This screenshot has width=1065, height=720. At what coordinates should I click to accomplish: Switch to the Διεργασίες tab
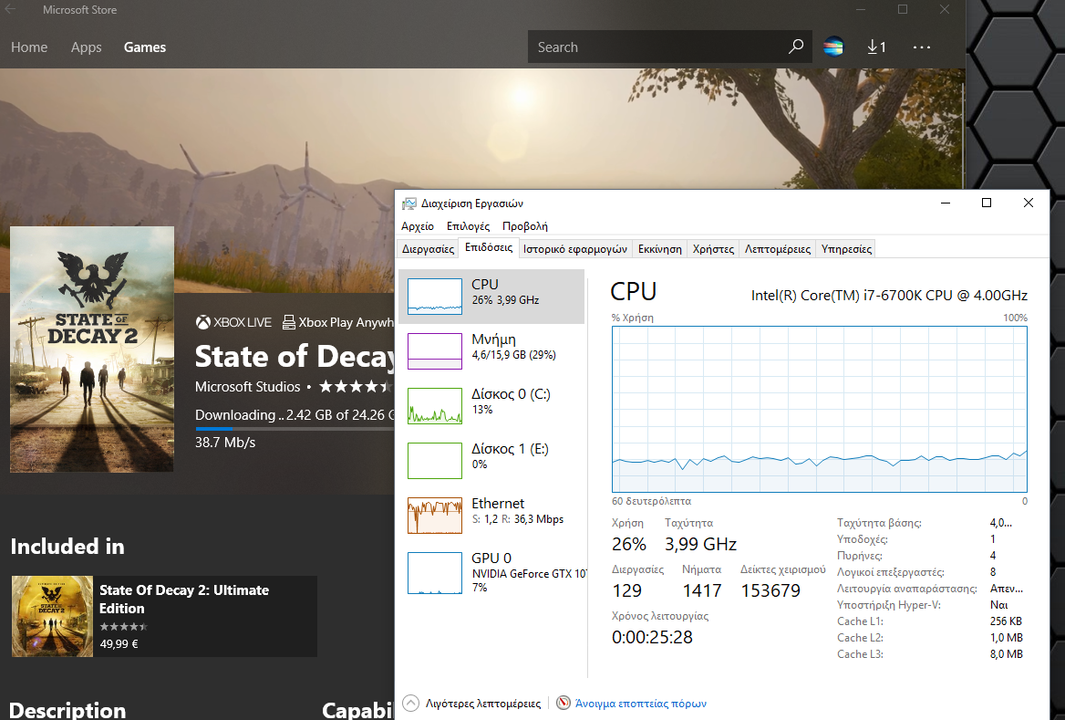(x=428, y=249)
